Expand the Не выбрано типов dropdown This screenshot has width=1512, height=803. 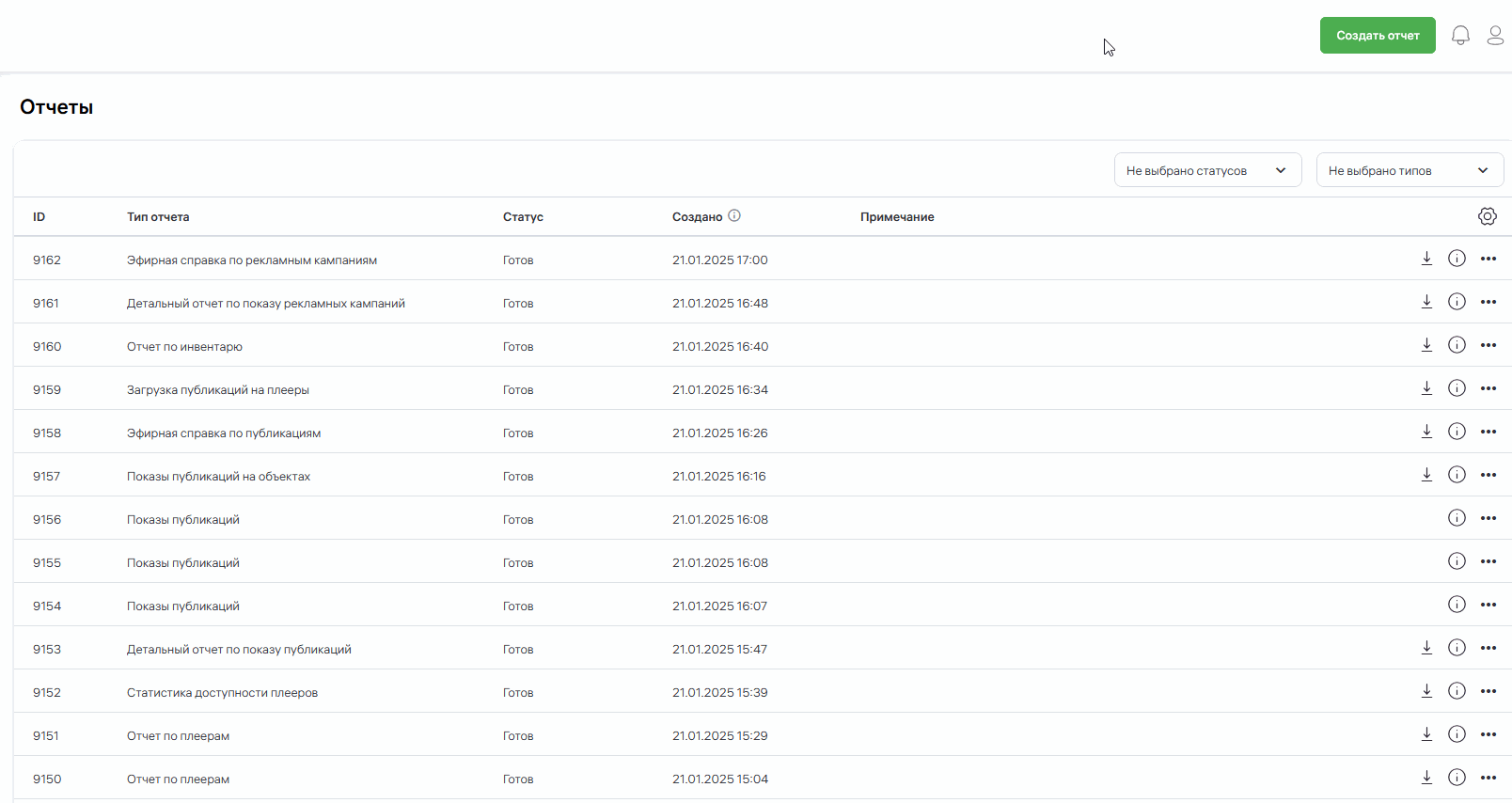(1409, 170)
